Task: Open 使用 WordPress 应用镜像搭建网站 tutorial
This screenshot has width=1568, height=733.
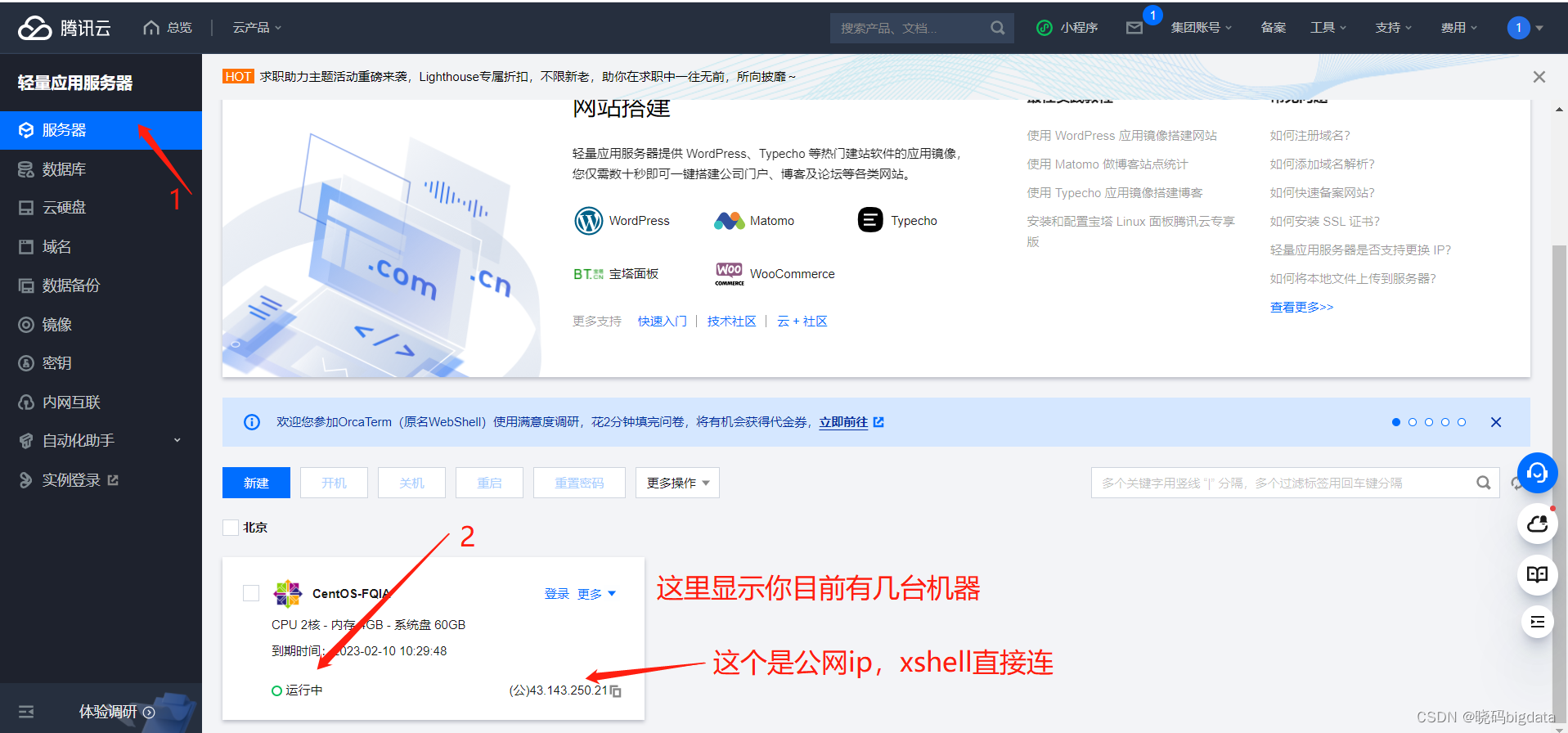Action: (1121, 136)
